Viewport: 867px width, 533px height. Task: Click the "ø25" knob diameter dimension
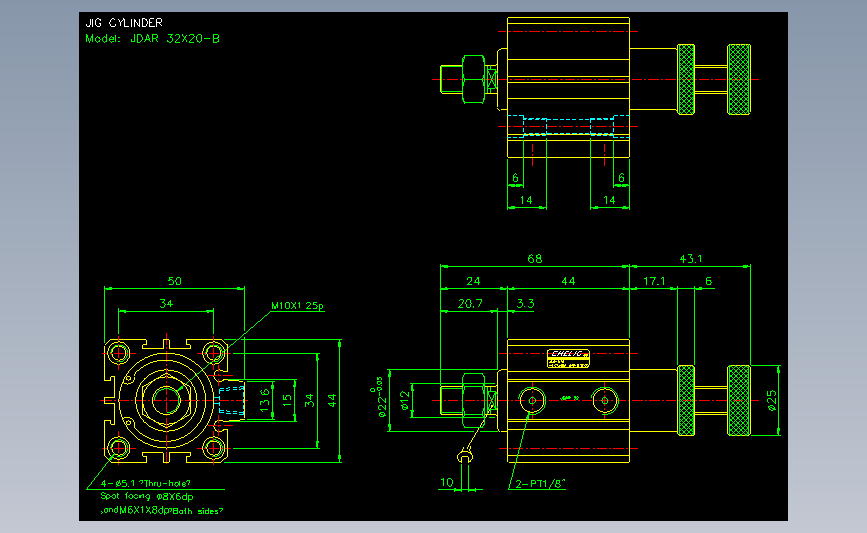[772, 400]
